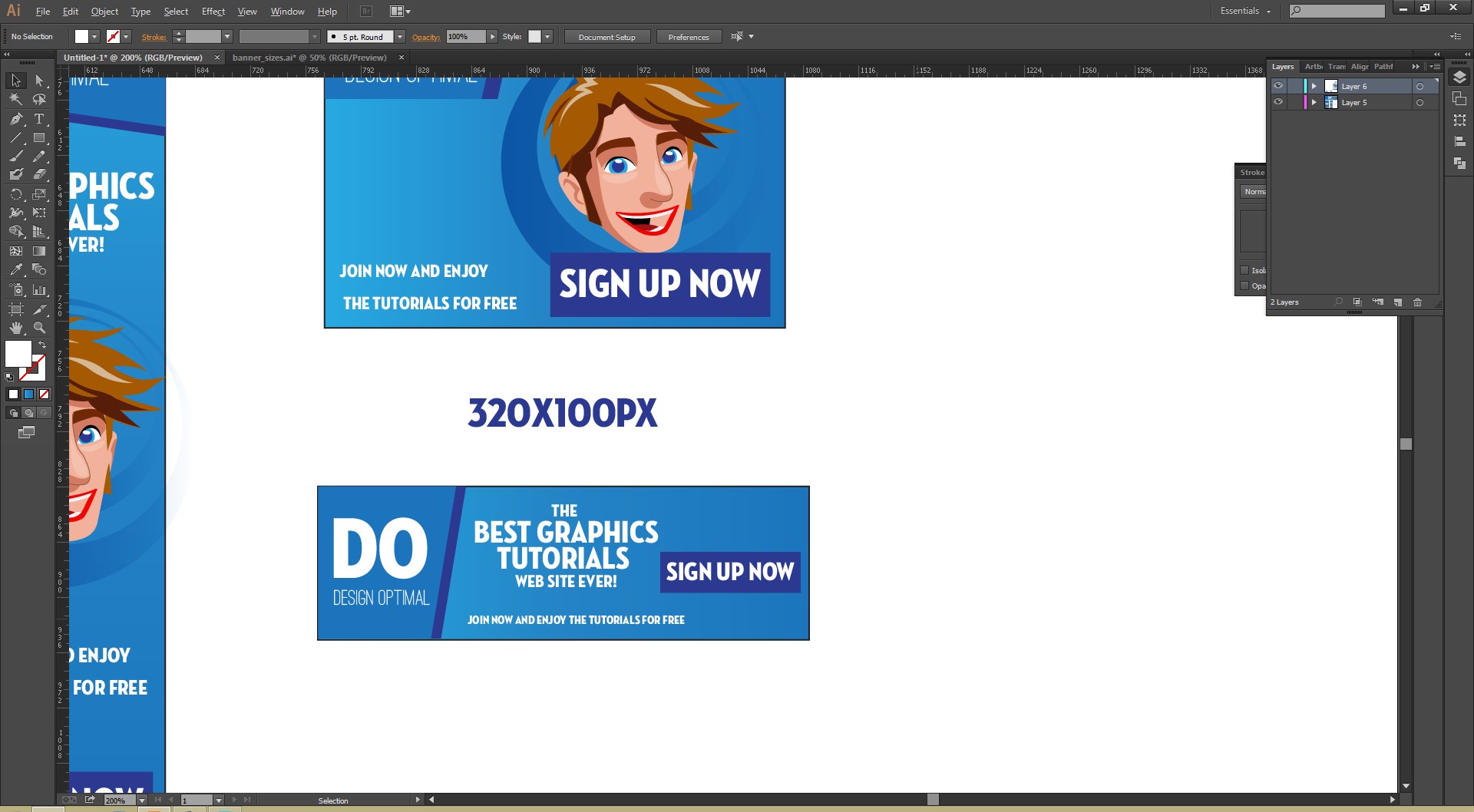Switch to the Pathfinder panel tab

[x=1383, y=67]
